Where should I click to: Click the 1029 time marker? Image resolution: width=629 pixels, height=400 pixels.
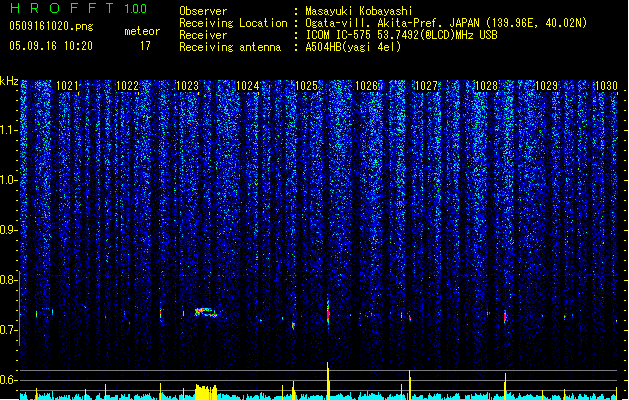546,85
